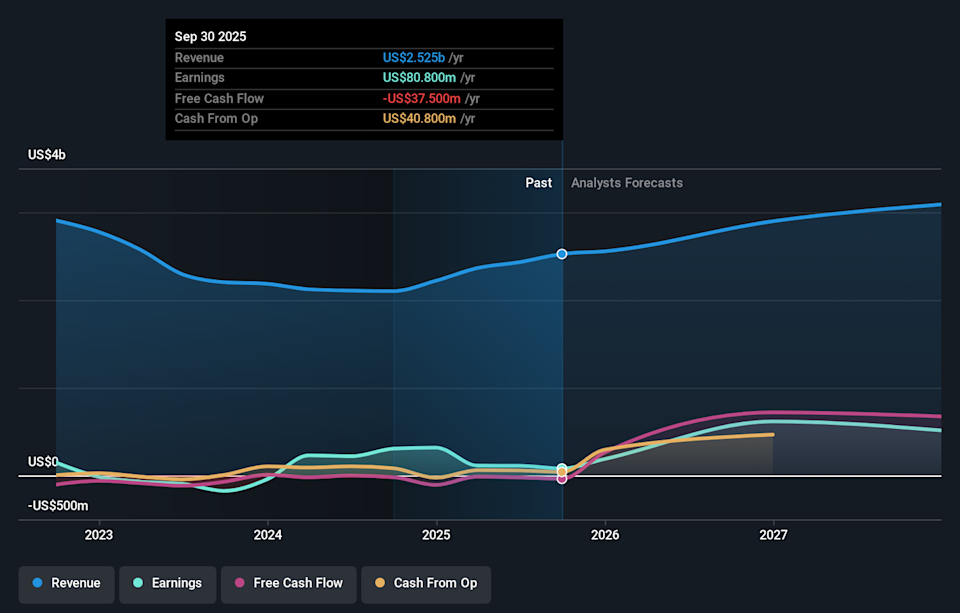
Task: Click the US$2.525b revenue value
Action: [414, 58]
